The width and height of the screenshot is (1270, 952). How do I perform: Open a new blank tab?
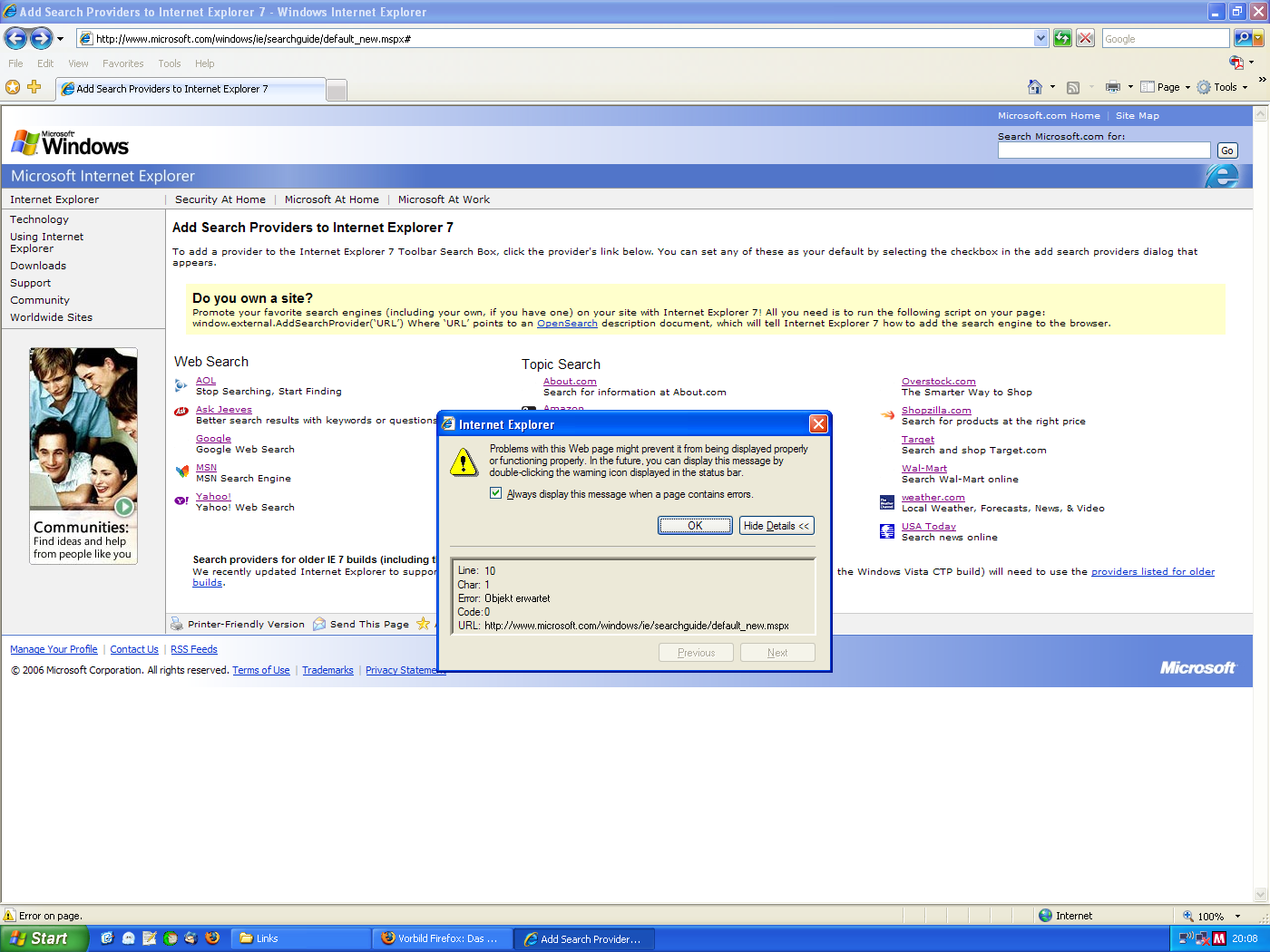click(336, 90)
